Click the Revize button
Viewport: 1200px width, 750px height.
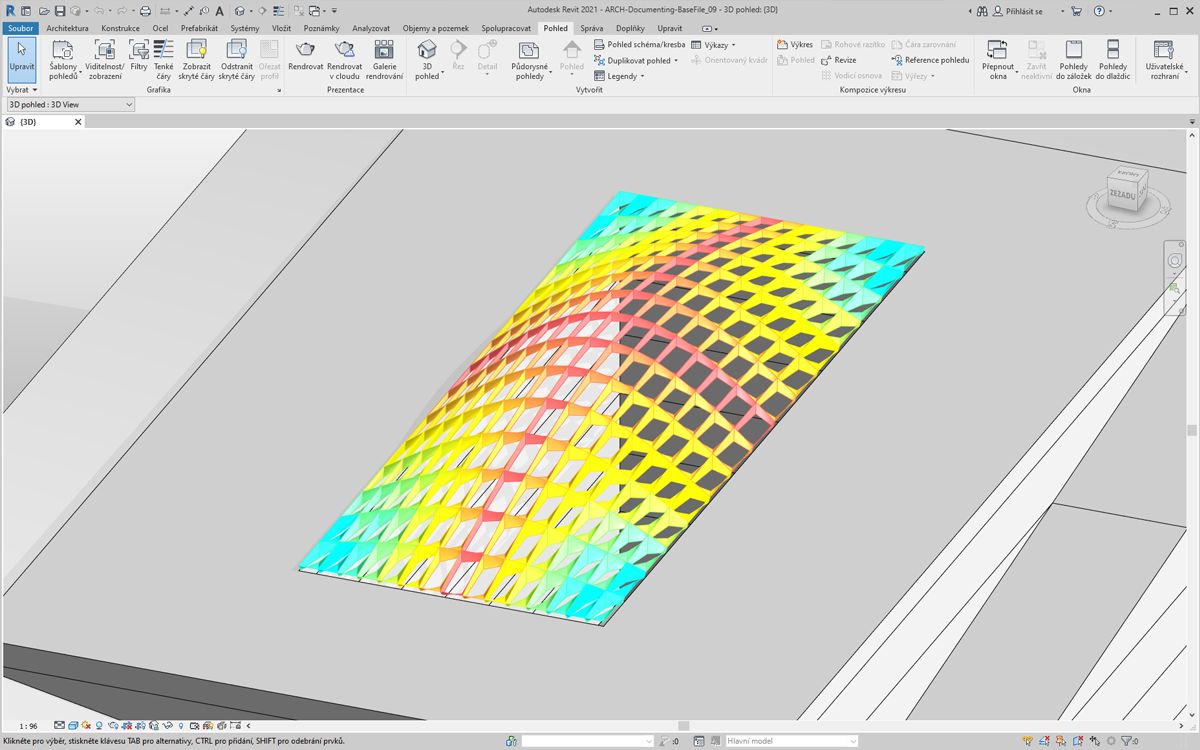838,60
